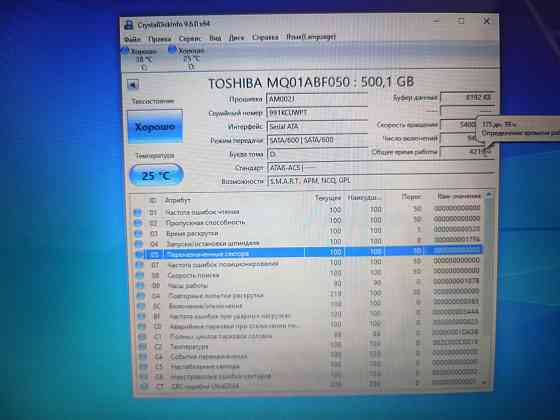Open the Справка menu

(x=265, y=37)
